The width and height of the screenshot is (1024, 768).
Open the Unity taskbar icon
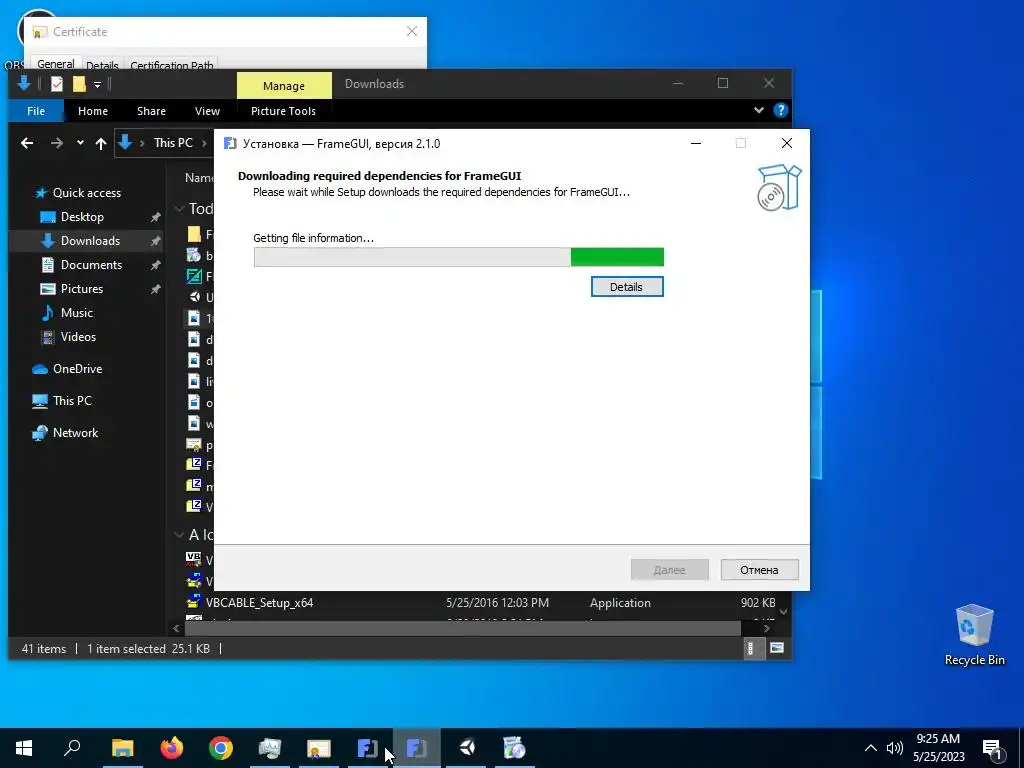click(x=466, y=748)
